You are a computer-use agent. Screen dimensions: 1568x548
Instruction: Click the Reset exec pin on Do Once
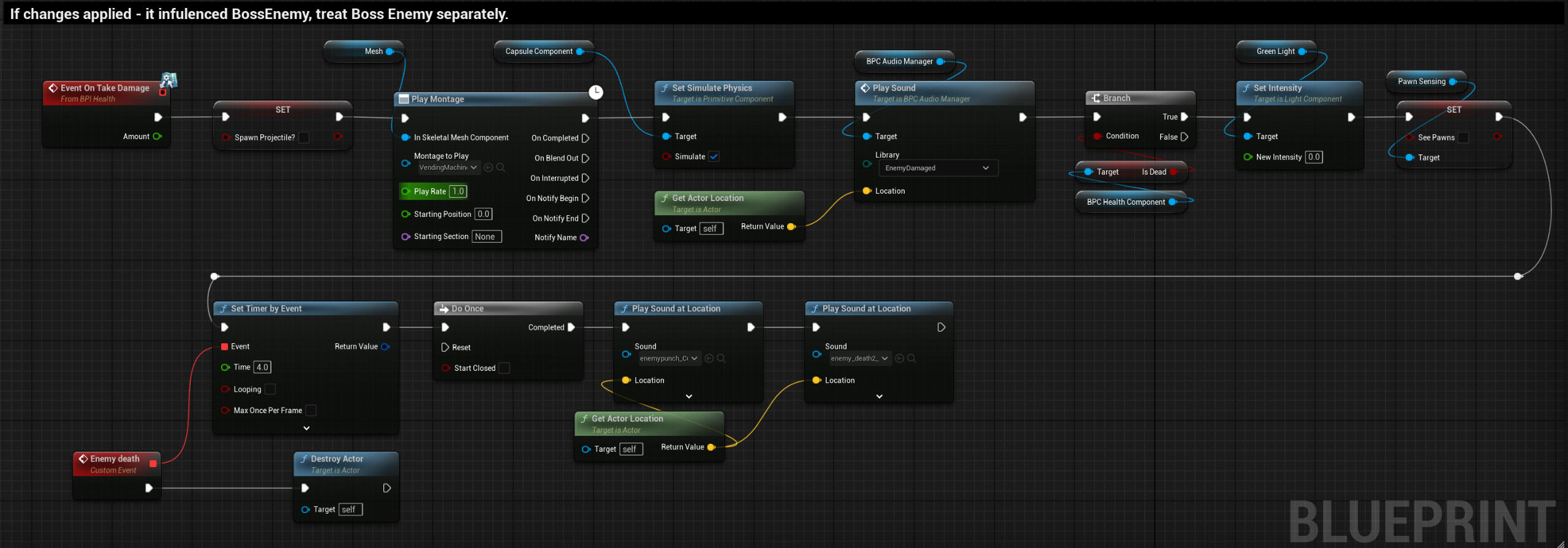point(445,348)
